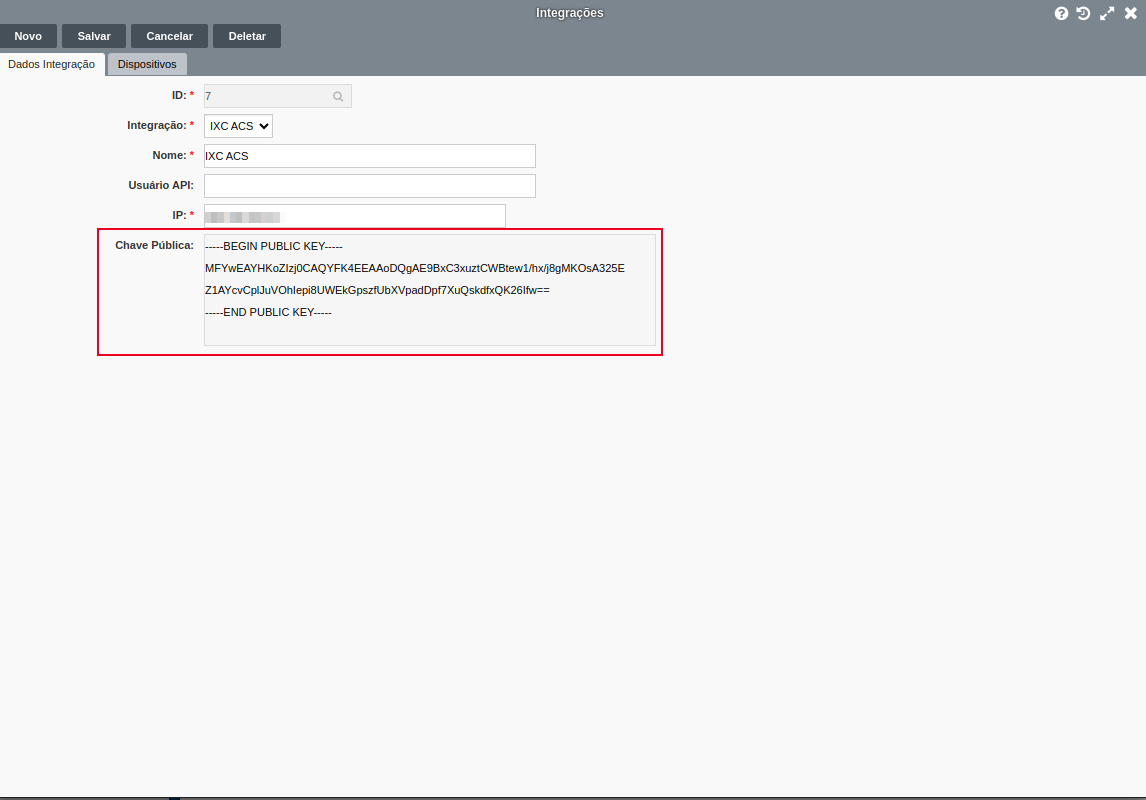Click the Salvar button
Image resolution: width=1146 pixels, height=800 pixels.
tap(94, 36)
